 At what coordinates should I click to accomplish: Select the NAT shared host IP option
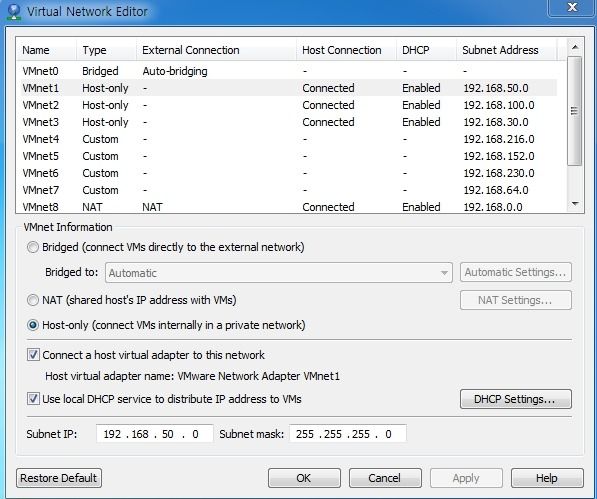[x=33, y=300]
